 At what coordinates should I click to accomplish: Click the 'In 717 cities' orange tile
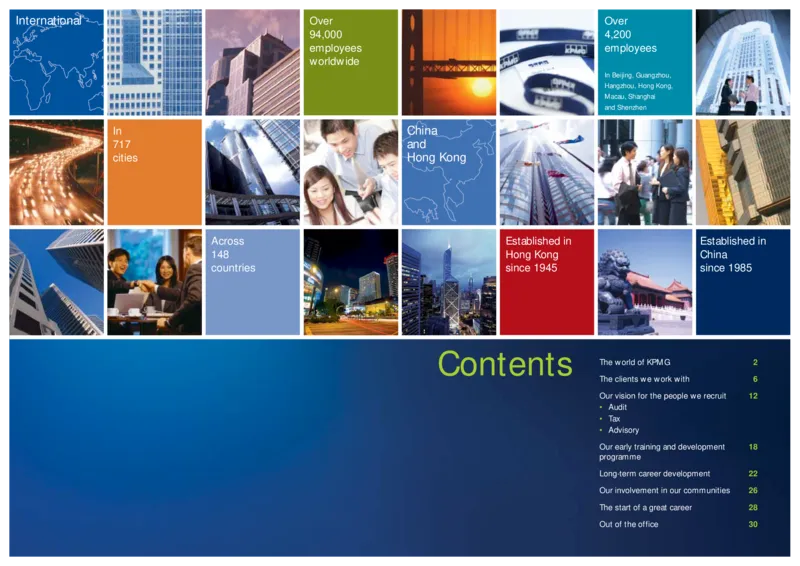[154, 172]
